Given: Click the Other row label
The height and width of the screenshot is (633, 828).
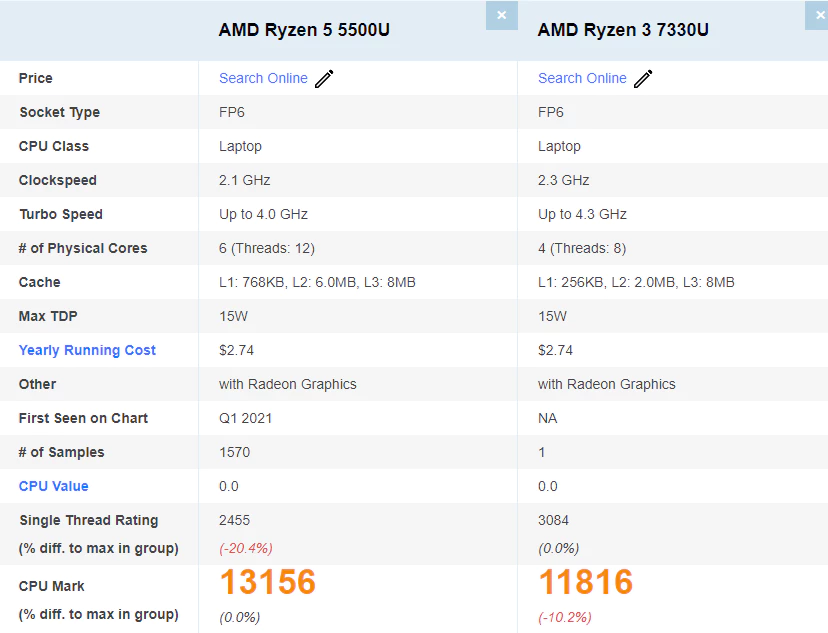Looking at the screenshot, I should pos(37,384).
